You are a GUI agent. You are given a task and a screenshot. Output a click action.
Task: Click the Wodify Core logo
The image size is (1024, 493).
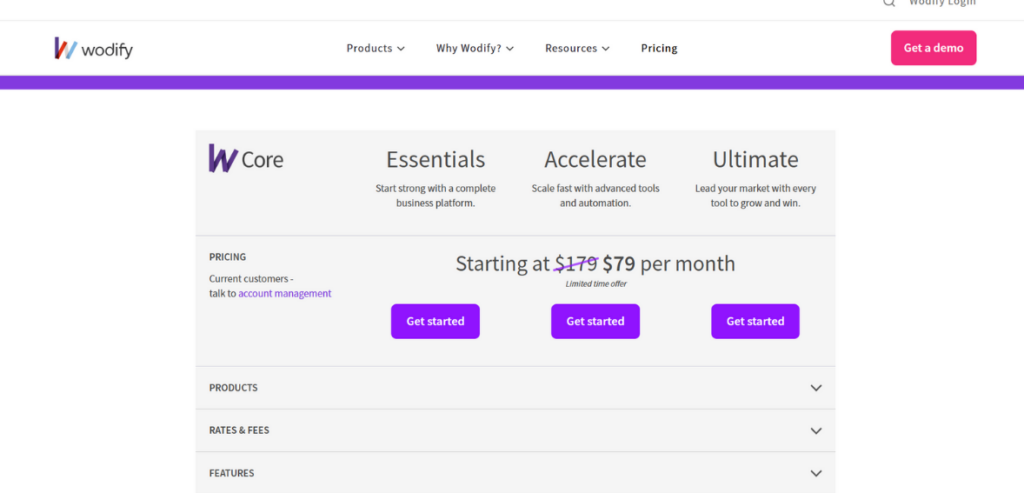[246, 159]
